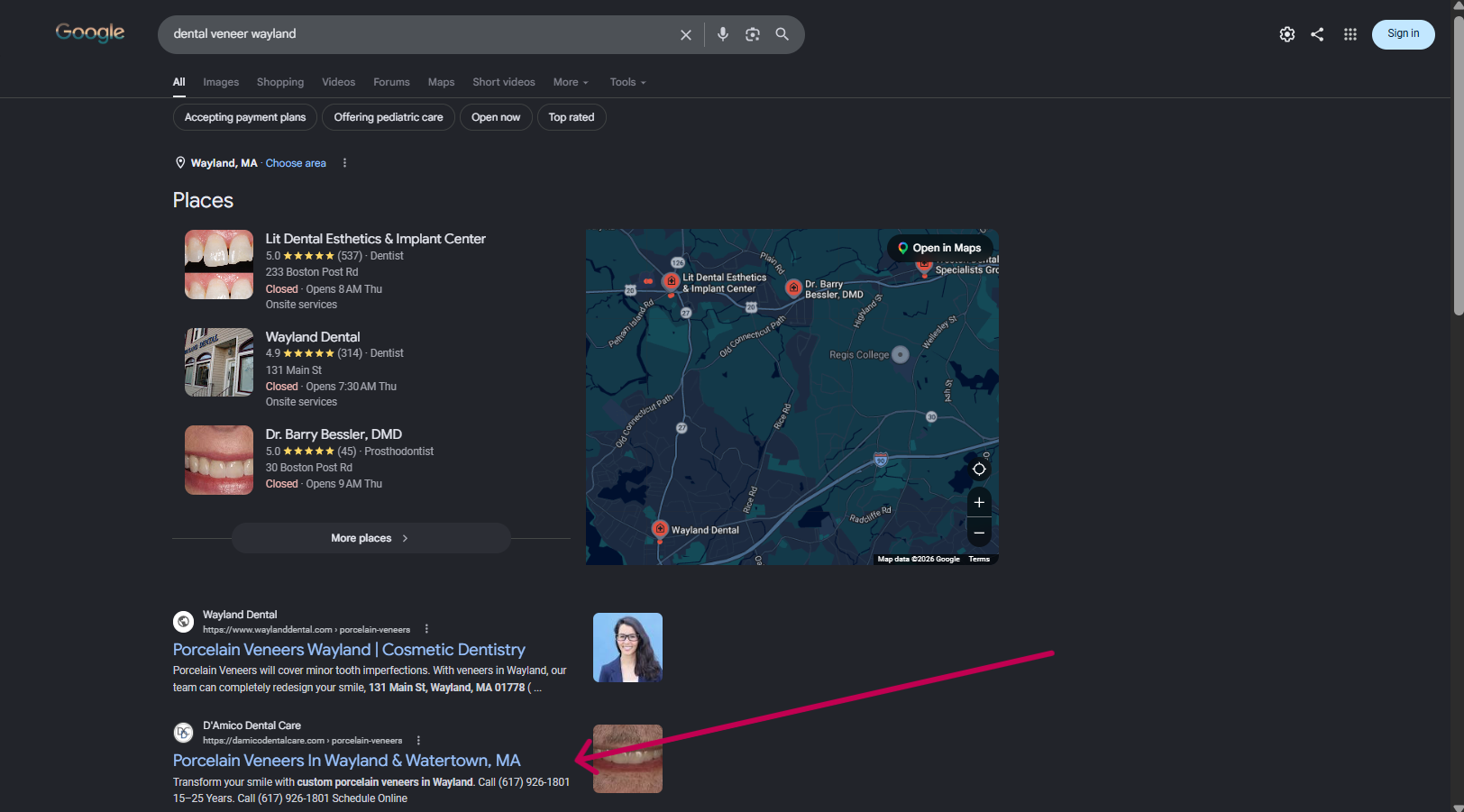
Task: Switch to Maps tab
Action: pyautogui.click(x=441, y=82)
